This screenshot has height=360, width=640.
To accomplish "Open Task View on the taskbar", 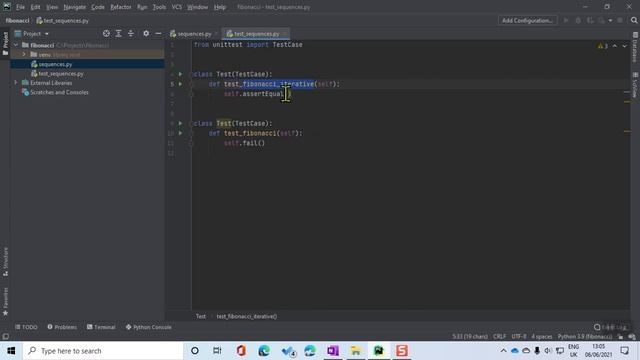I will [x=217, y=351].
